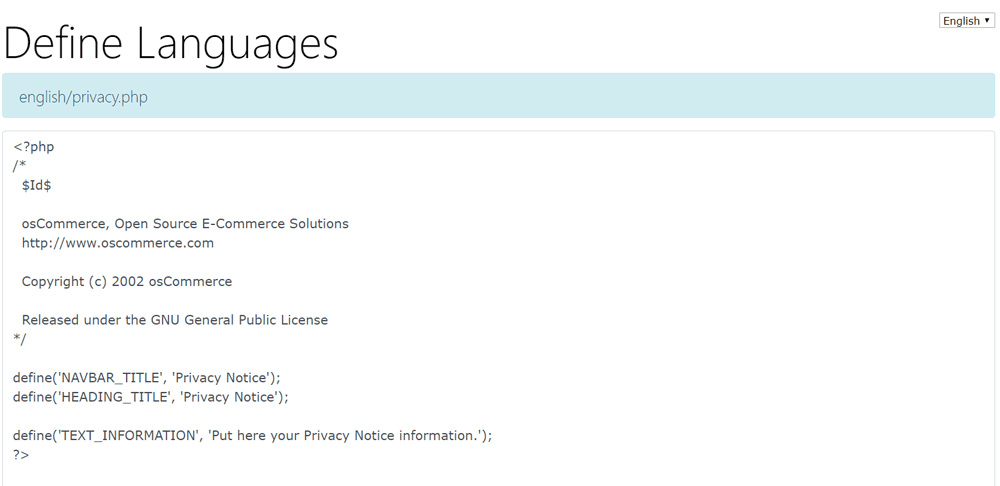Viewport: 1000px width, 486px height.
Task: Open the English language dropdown
Action: 966,20
